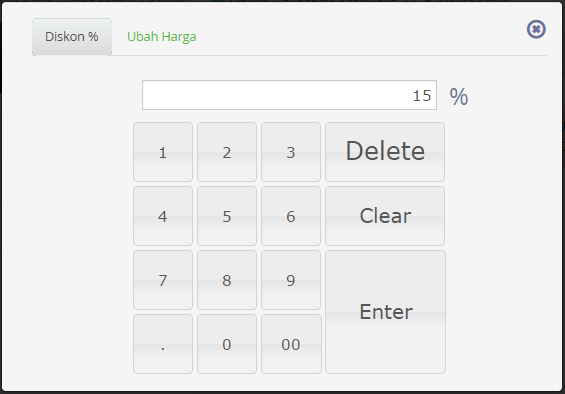565x394 pixels.
Task: Reset the value using Clear button
Action: click(x=385, y=216)
